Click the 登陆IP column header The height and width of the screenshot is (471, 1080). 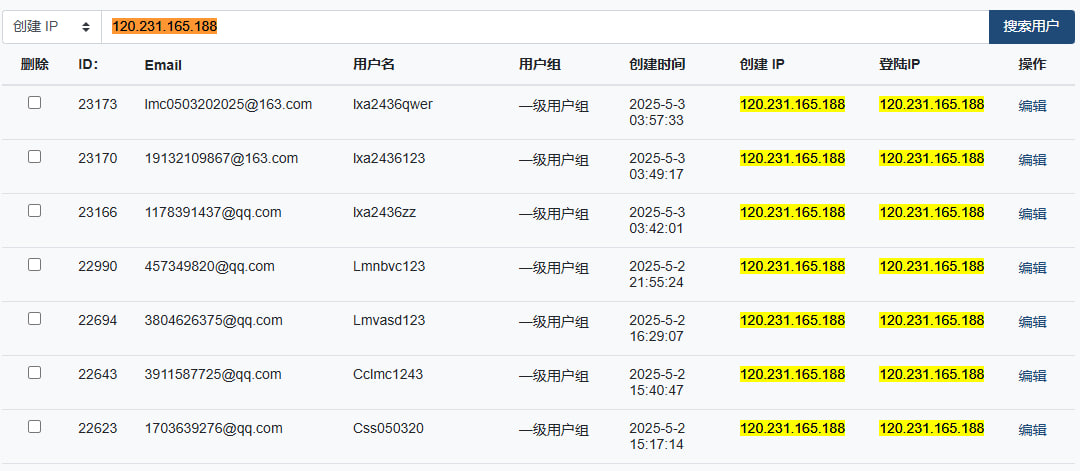(900, 65)
